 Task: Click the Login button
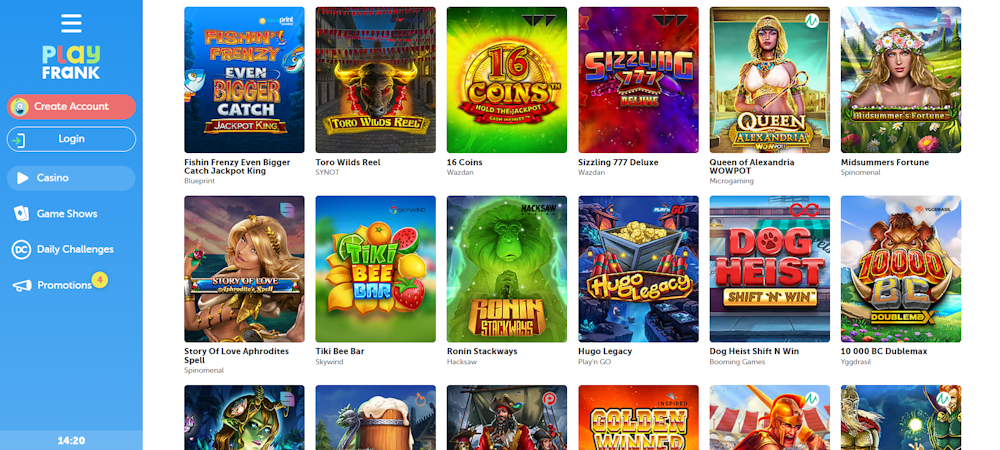[x=71, y=139]
